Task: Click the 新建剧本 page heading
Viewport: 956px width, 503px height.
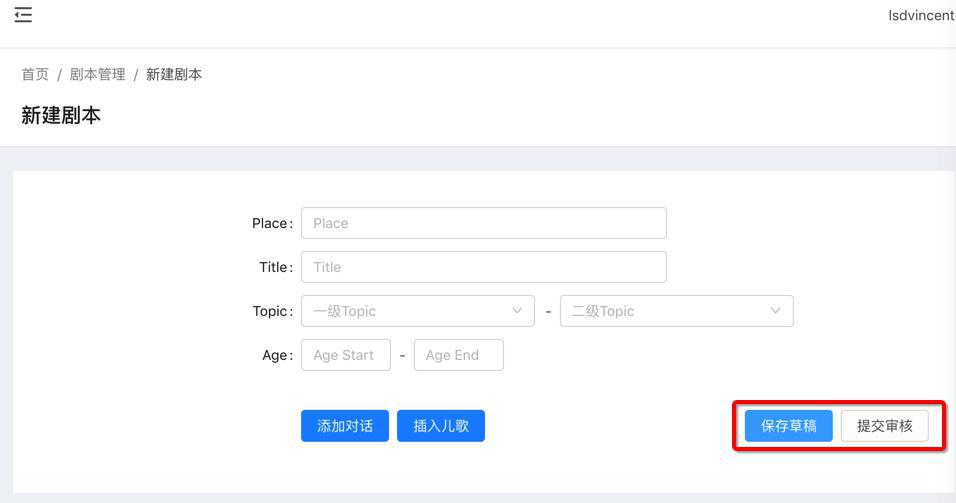Action: point(61,115)
